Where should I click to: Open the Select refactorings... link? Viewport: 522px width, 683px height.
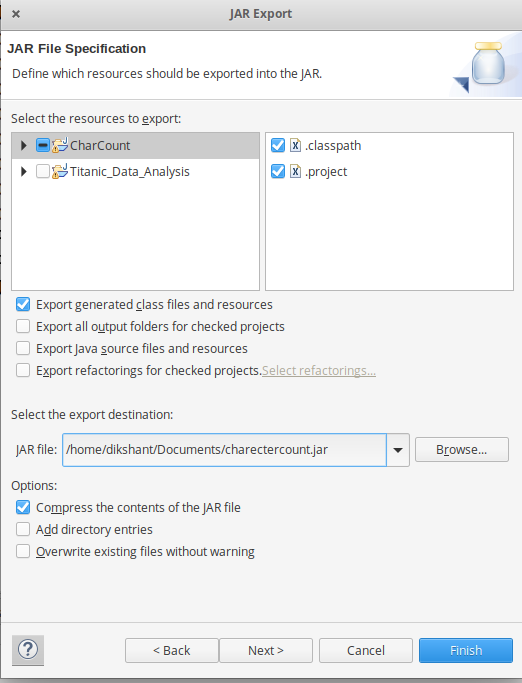[x=319, y=371]
